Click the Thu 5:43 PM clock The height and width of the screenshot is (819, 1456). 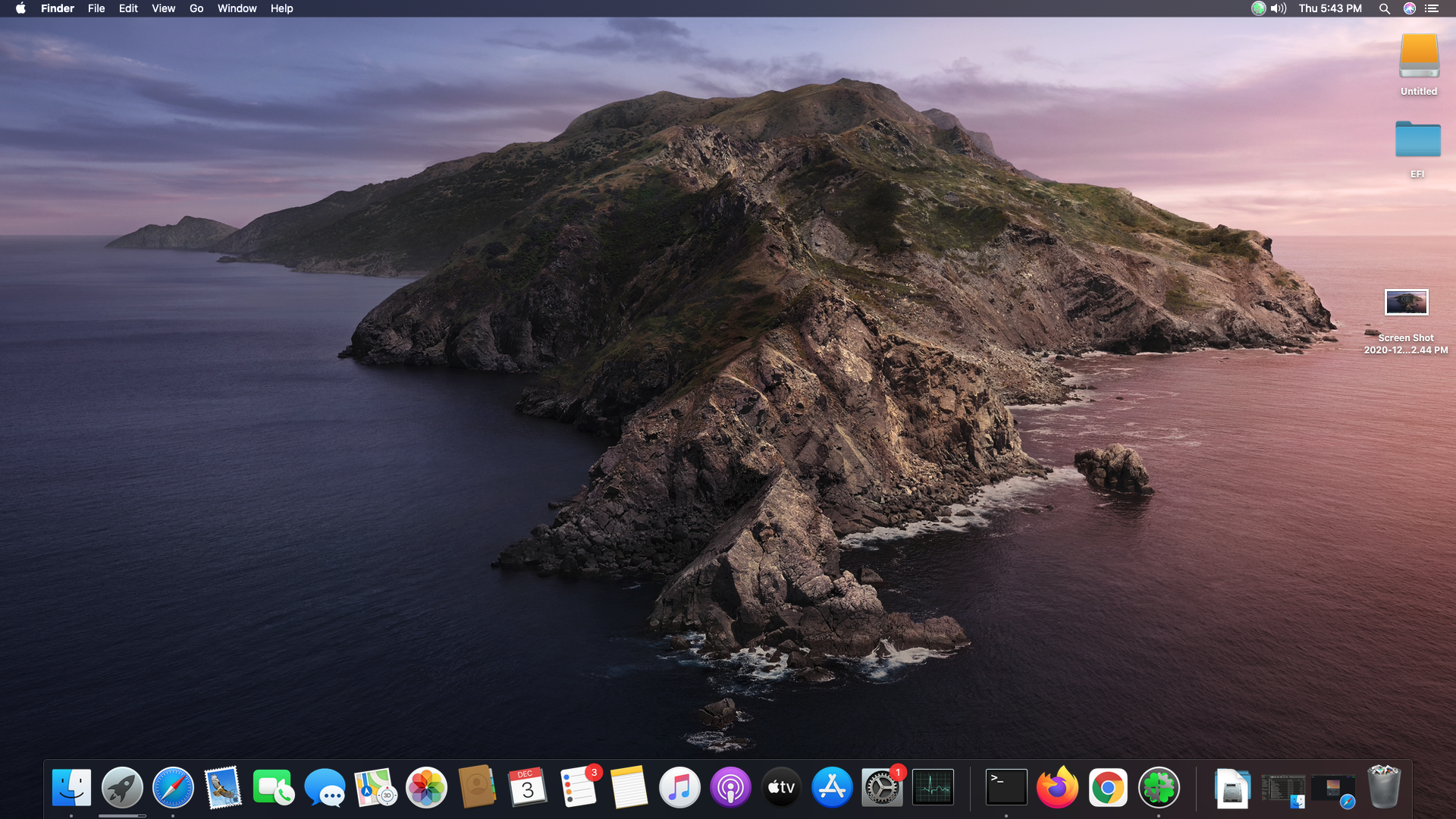[1329, 8]
